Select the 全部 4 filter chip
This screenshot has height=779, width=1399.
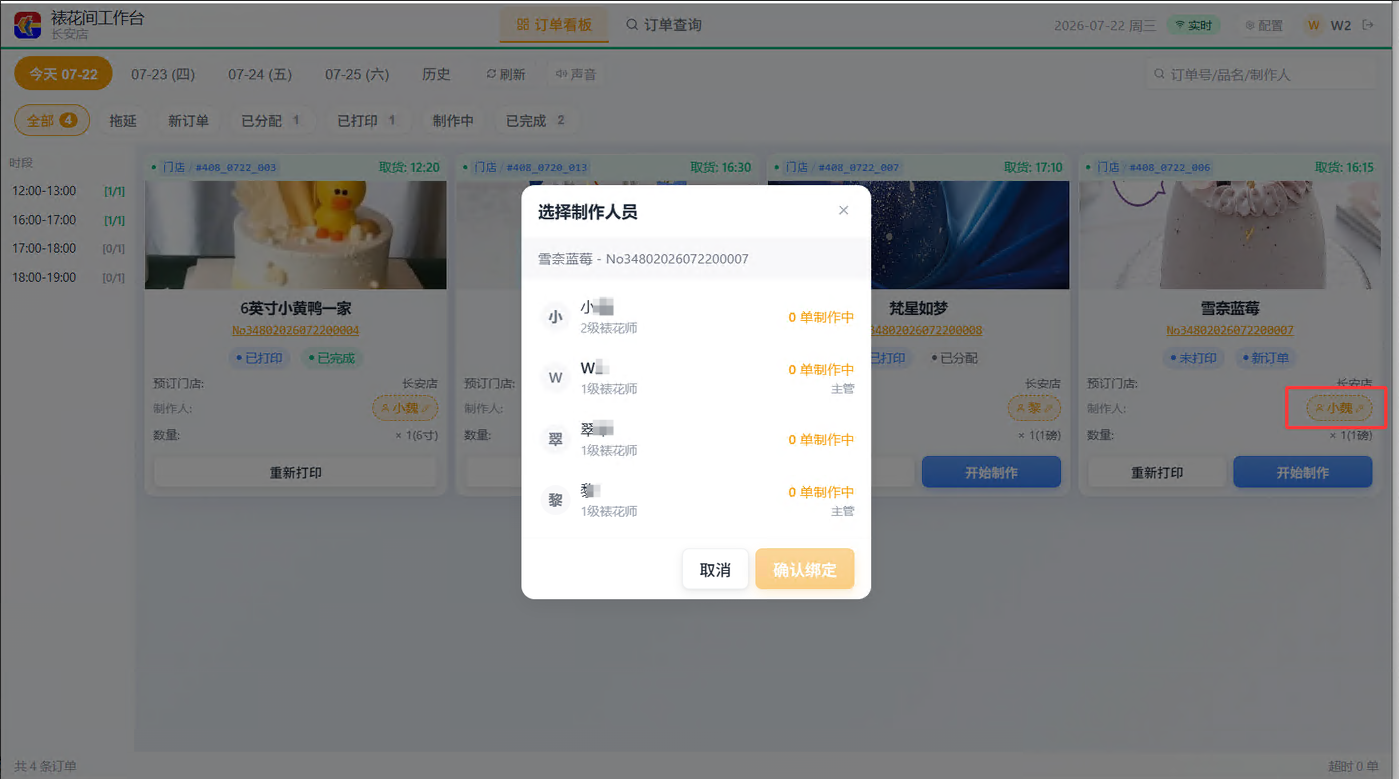52,120
